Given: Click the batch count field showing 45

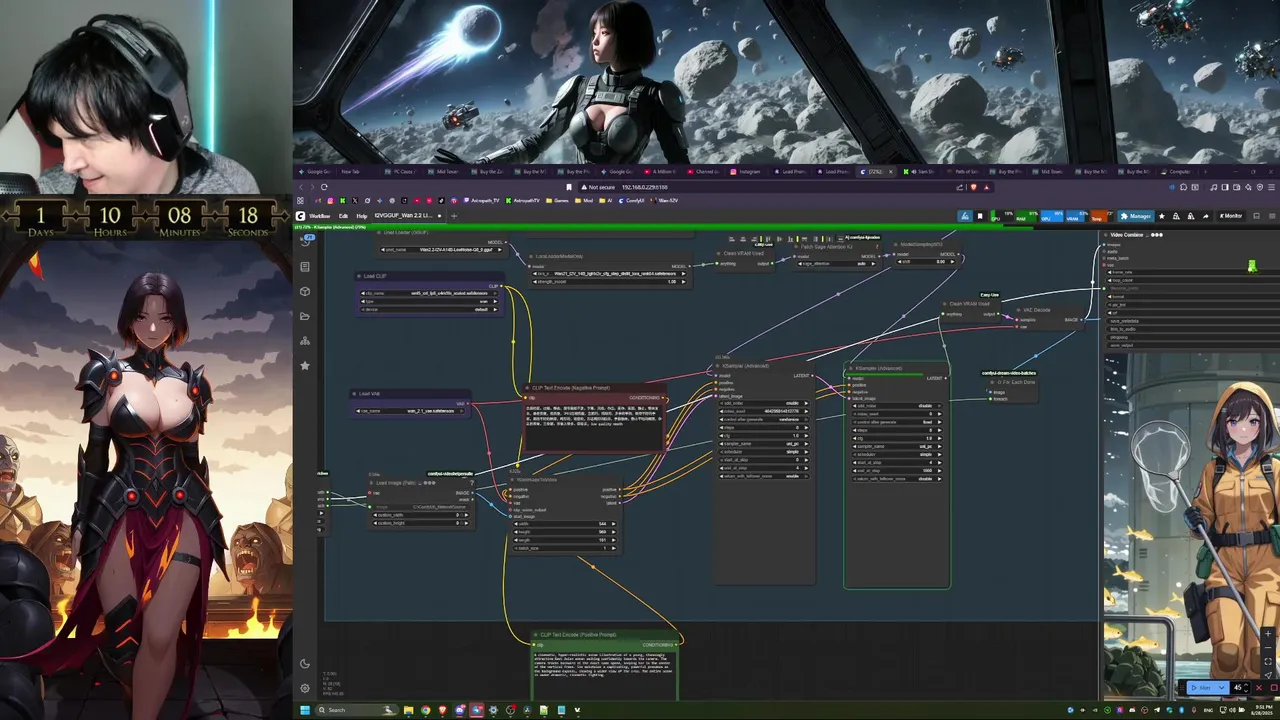Looking at the screenshot, I should pyautogui.click(x=1241, y=688).
